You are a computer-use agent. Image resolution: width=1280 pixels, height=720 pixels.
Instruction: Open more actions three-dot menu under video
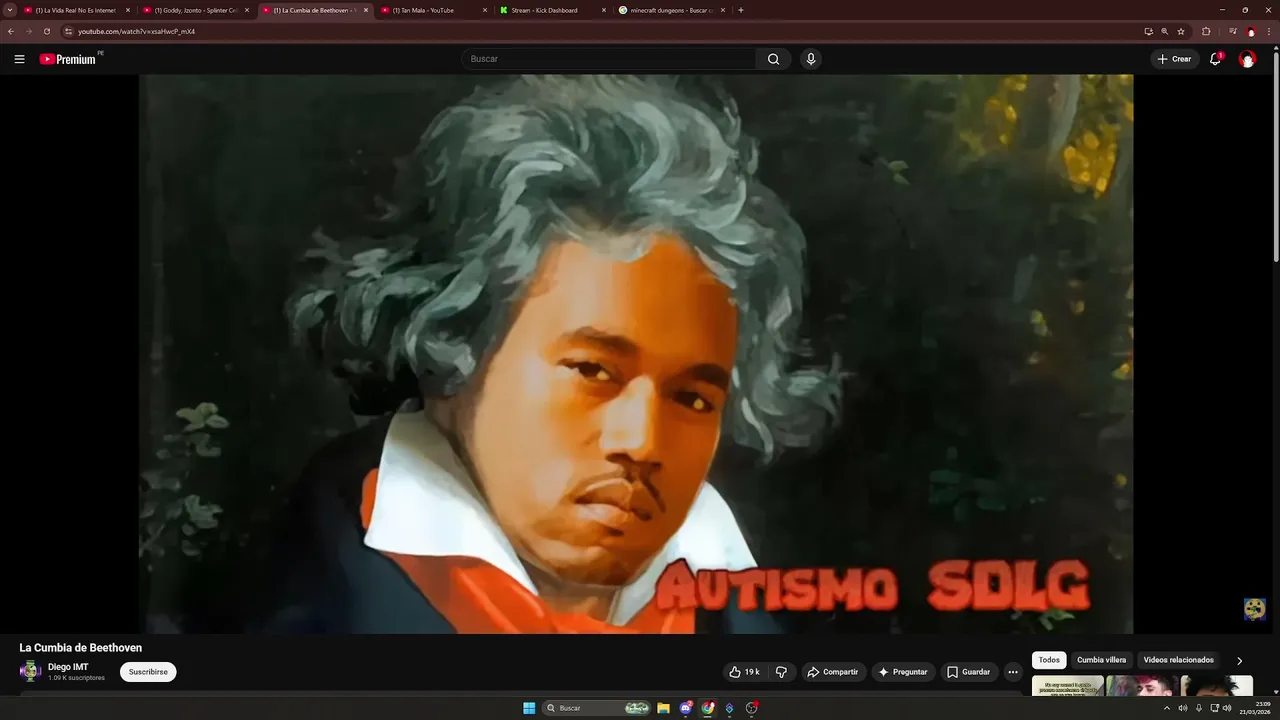tap(1013, 672)
